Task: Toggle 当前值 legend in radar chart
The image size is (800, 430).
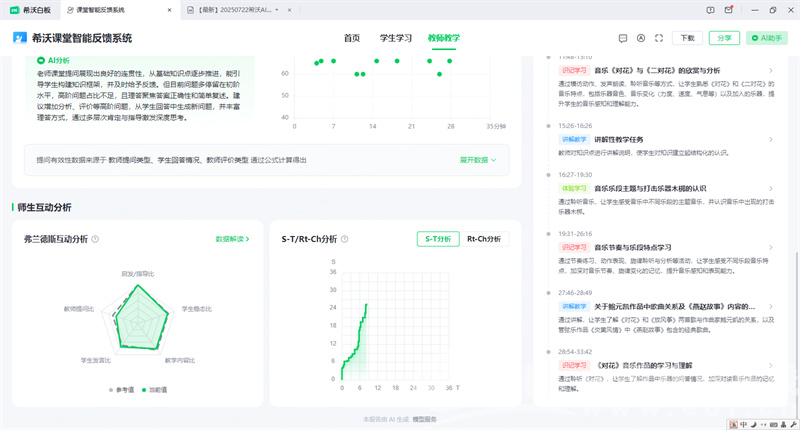Action: click(154, 390)
